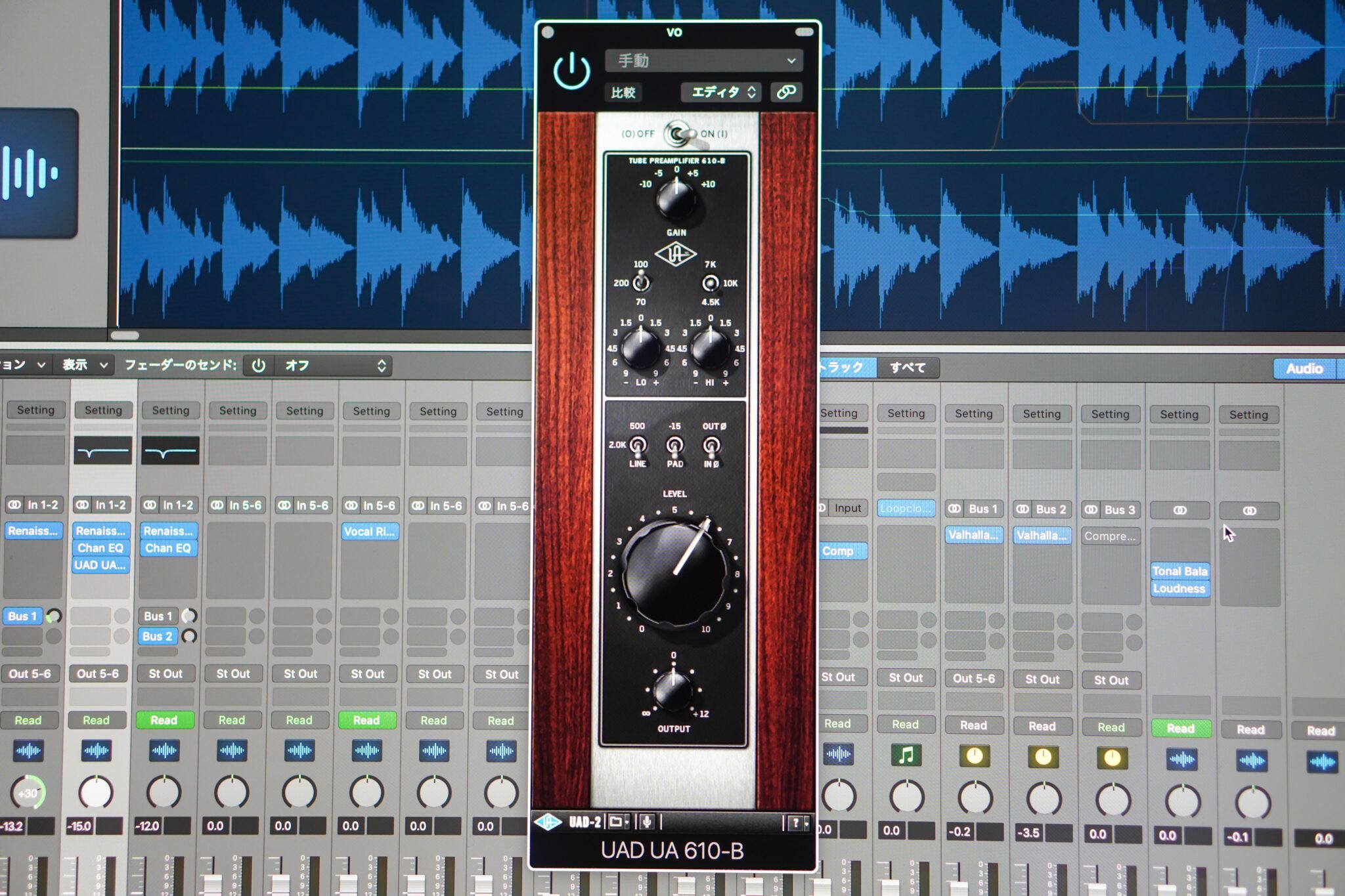Click the plugin link chain icon

click(786, 92)
